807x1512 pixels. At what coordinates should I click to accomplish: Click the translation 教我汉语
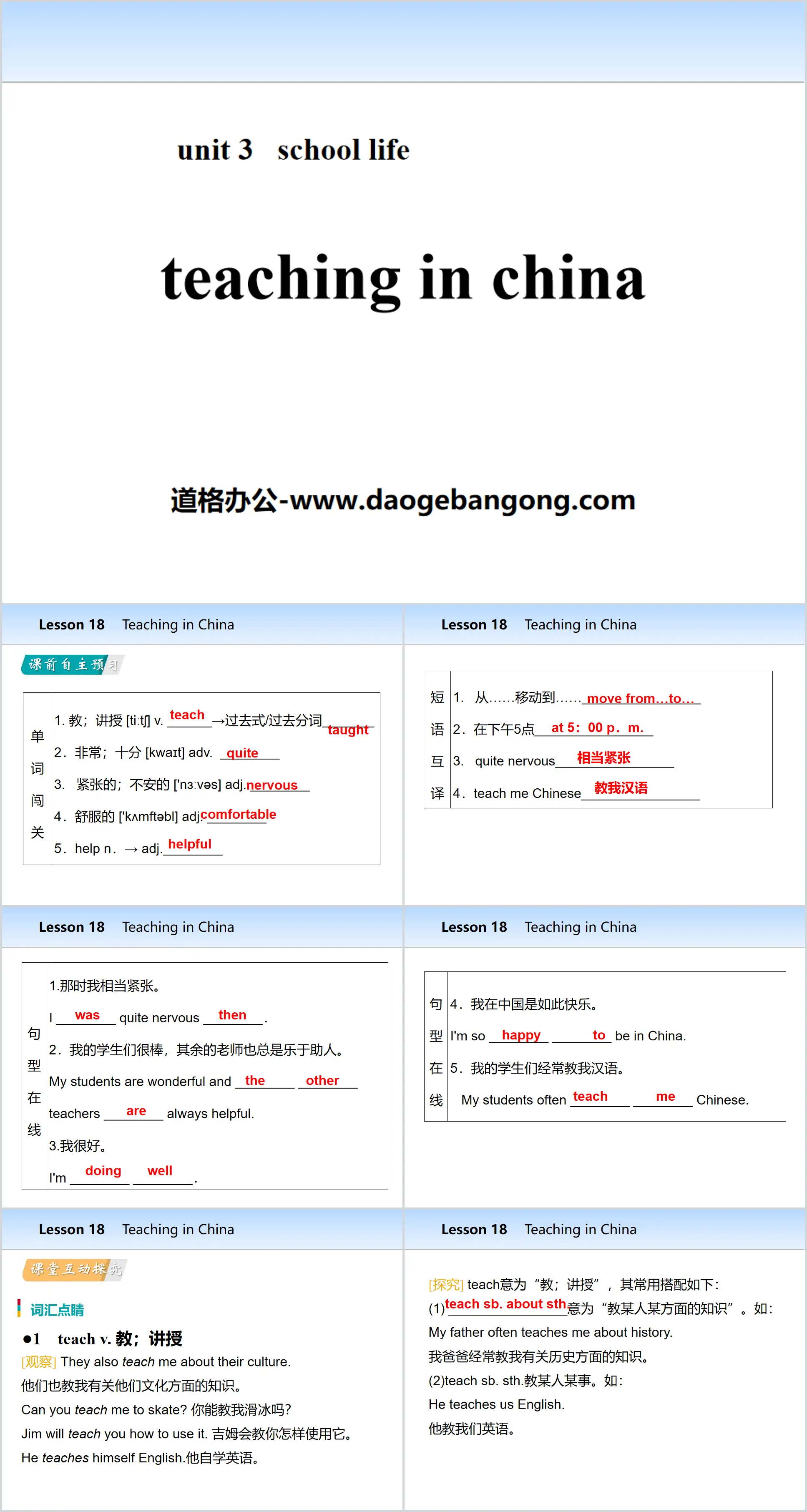(621, 787)
